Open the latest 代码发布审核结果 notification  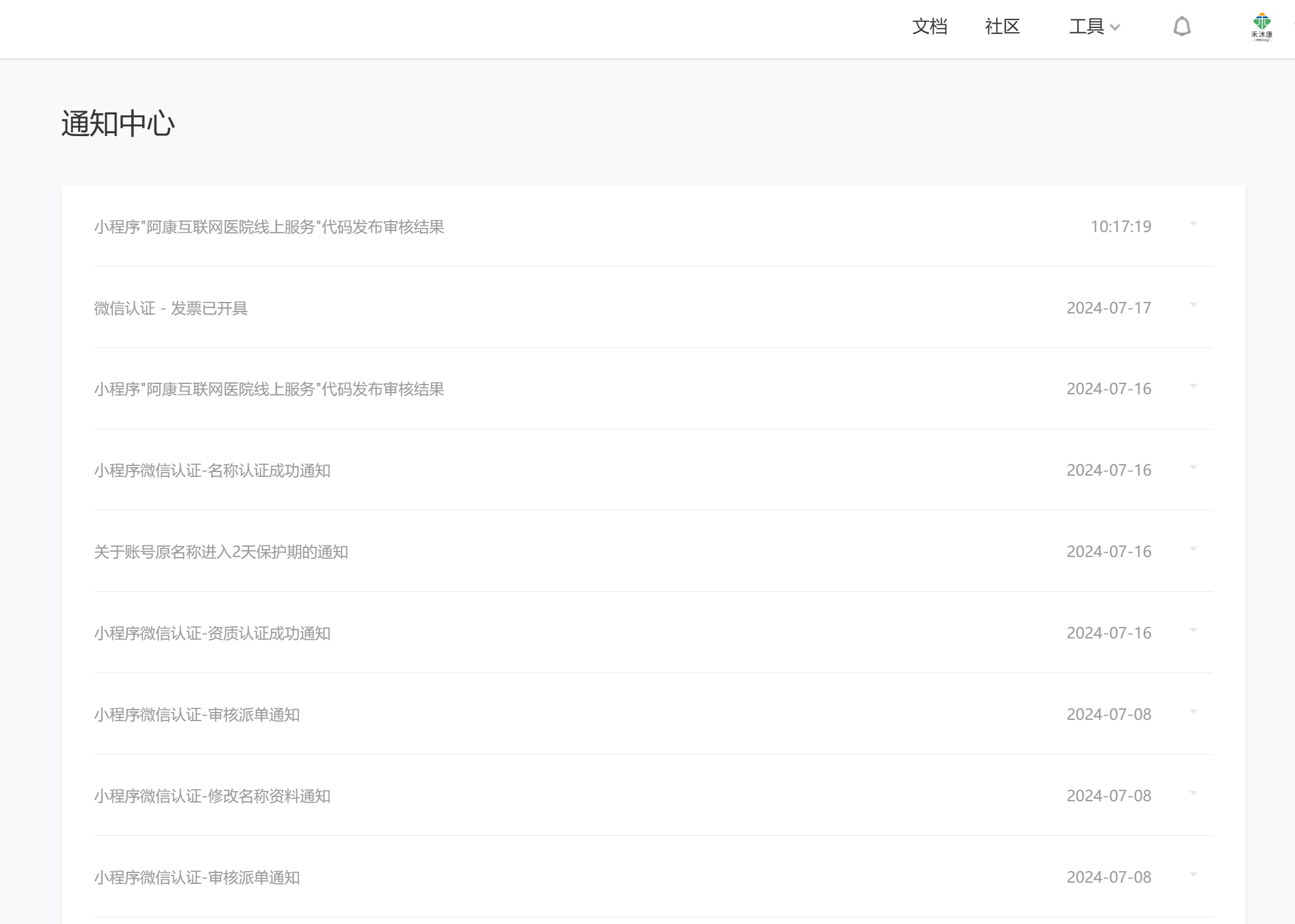pyautogui.click(x=269, y=227)
